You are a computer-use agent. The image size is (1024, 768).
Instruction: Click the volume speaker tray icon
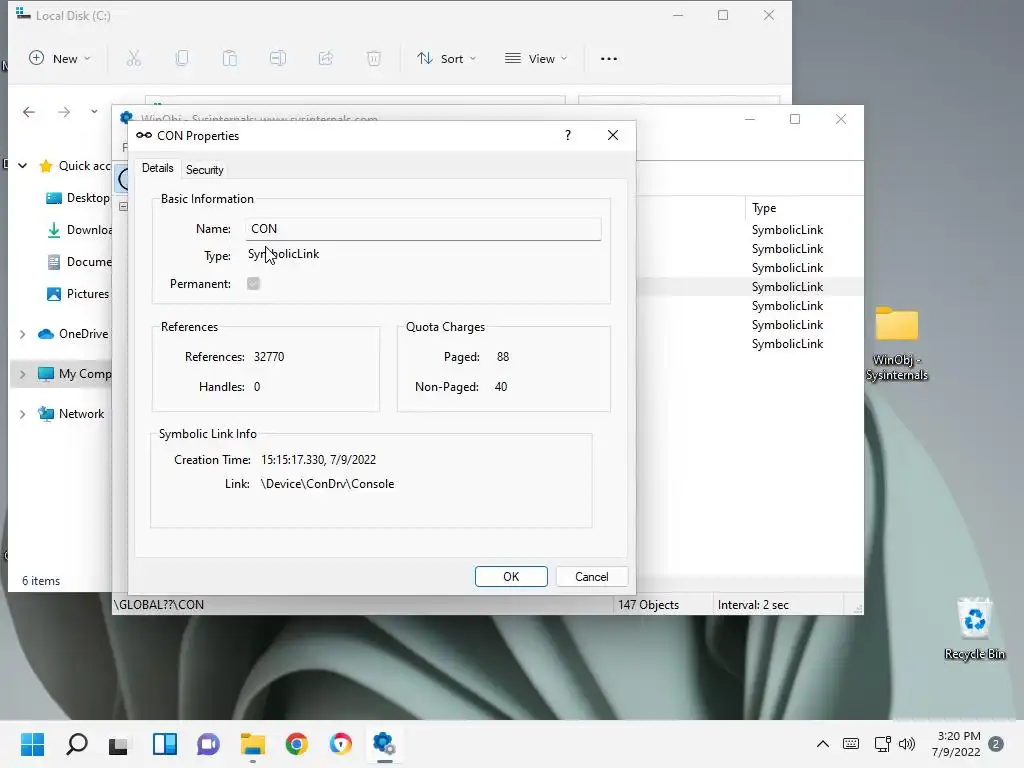point(906,744)
